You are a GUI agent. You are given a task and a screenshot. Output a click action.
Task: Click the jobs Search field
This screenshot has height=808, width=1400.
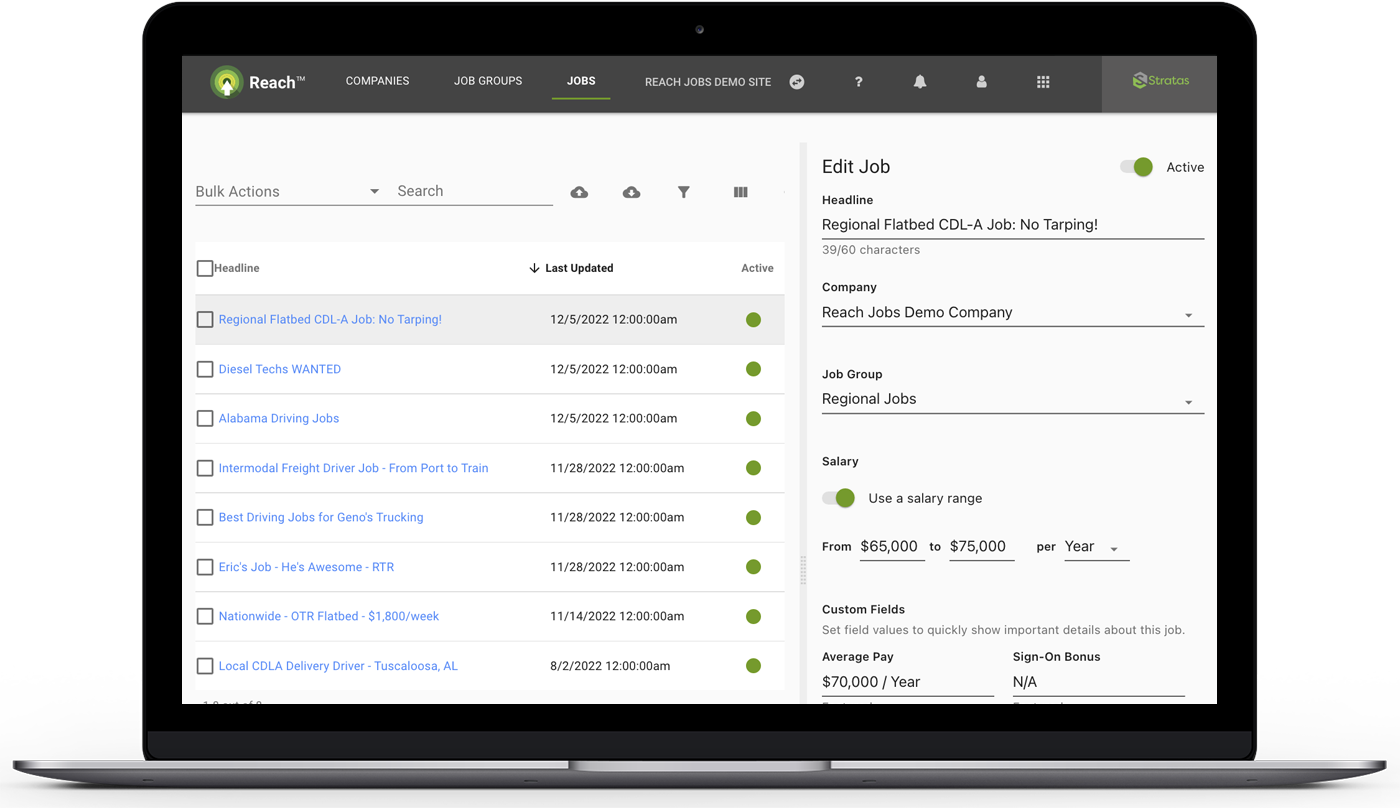[x=475, y=192]
